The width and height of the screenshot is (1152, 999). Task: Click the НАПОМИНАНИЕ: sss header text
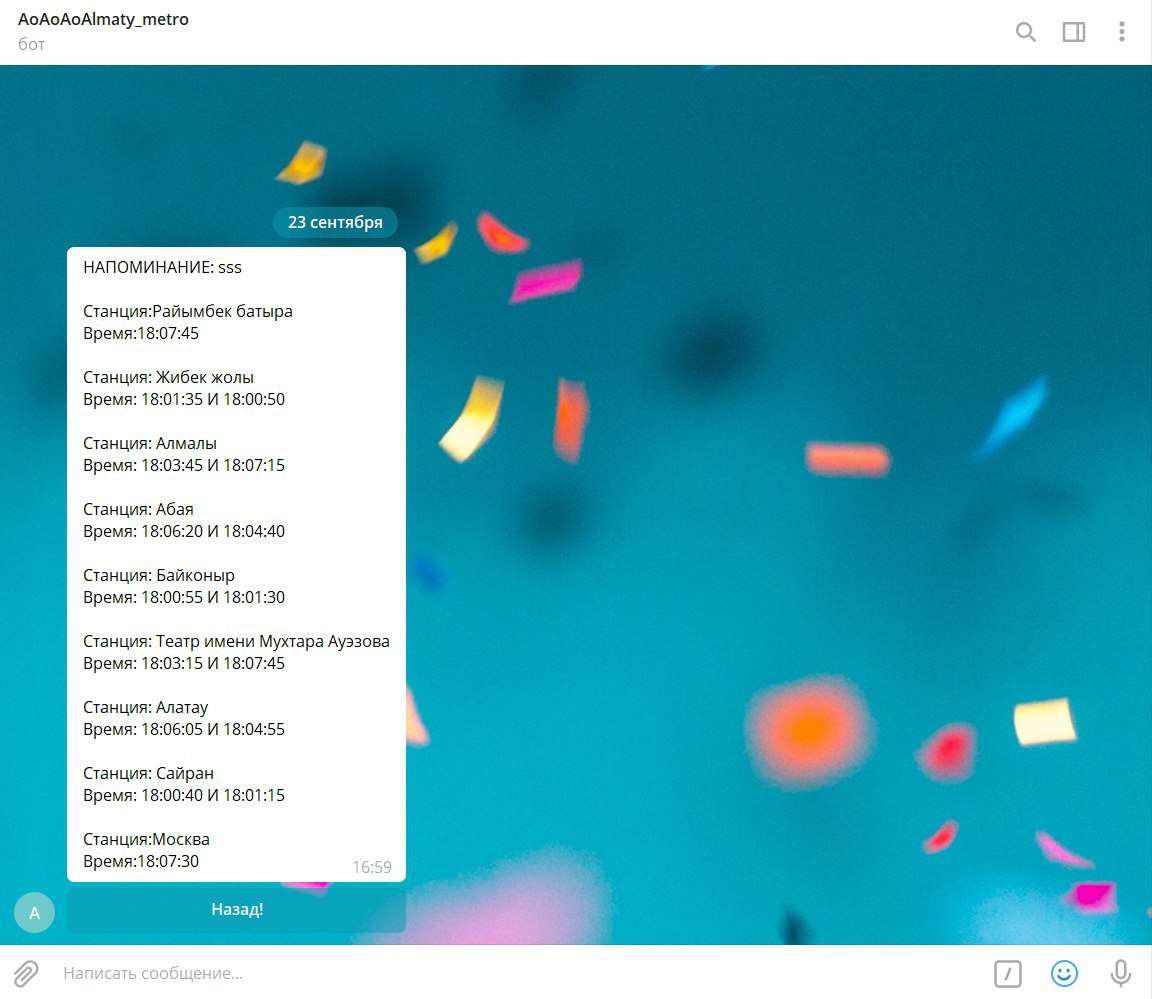tap(162, 267)
